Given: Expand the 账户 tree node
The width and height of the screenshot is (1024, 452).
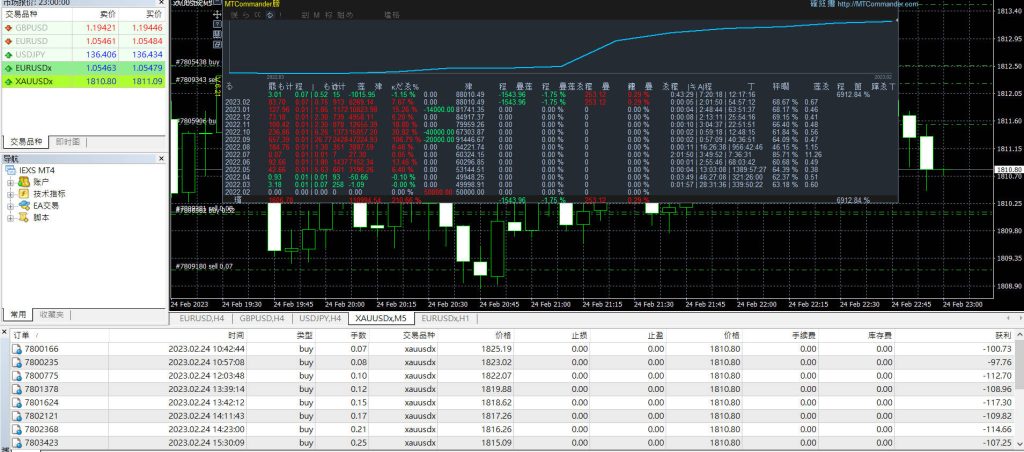Looking at the screenshot, I should 10,184.
